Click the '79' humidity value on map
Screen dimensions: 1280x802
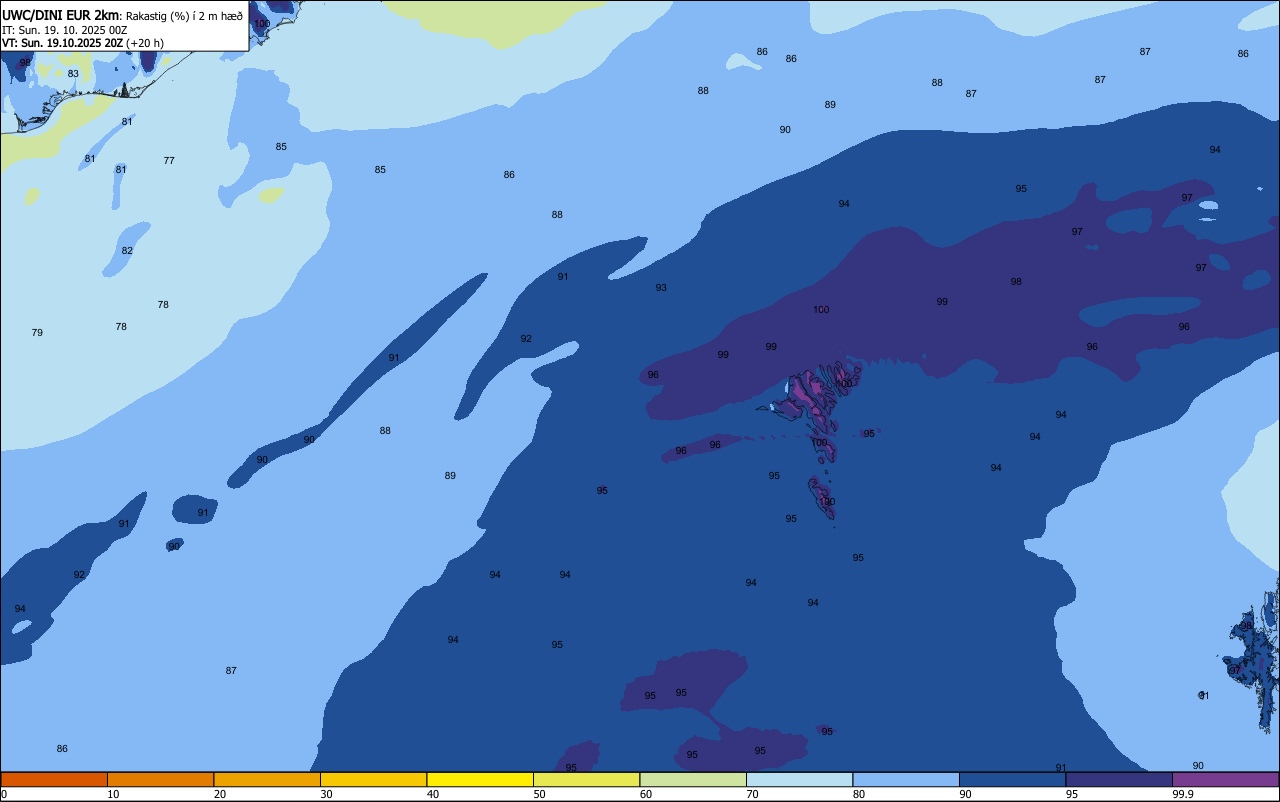[37, 332]
